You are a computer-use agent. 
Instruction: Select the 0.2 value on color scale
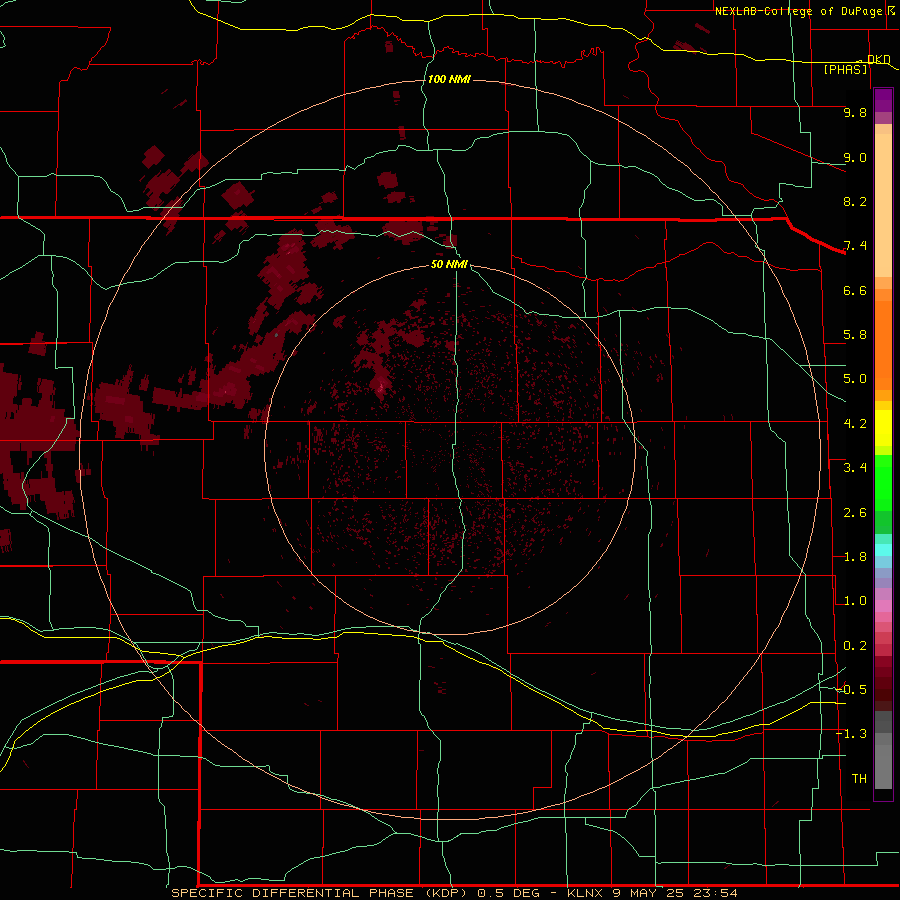855,646
